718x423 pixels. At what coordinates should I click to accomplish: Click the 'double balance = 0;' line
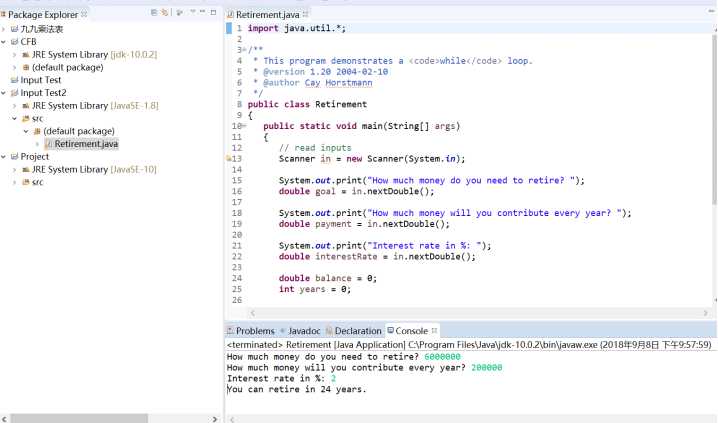(x=328, y=278)
